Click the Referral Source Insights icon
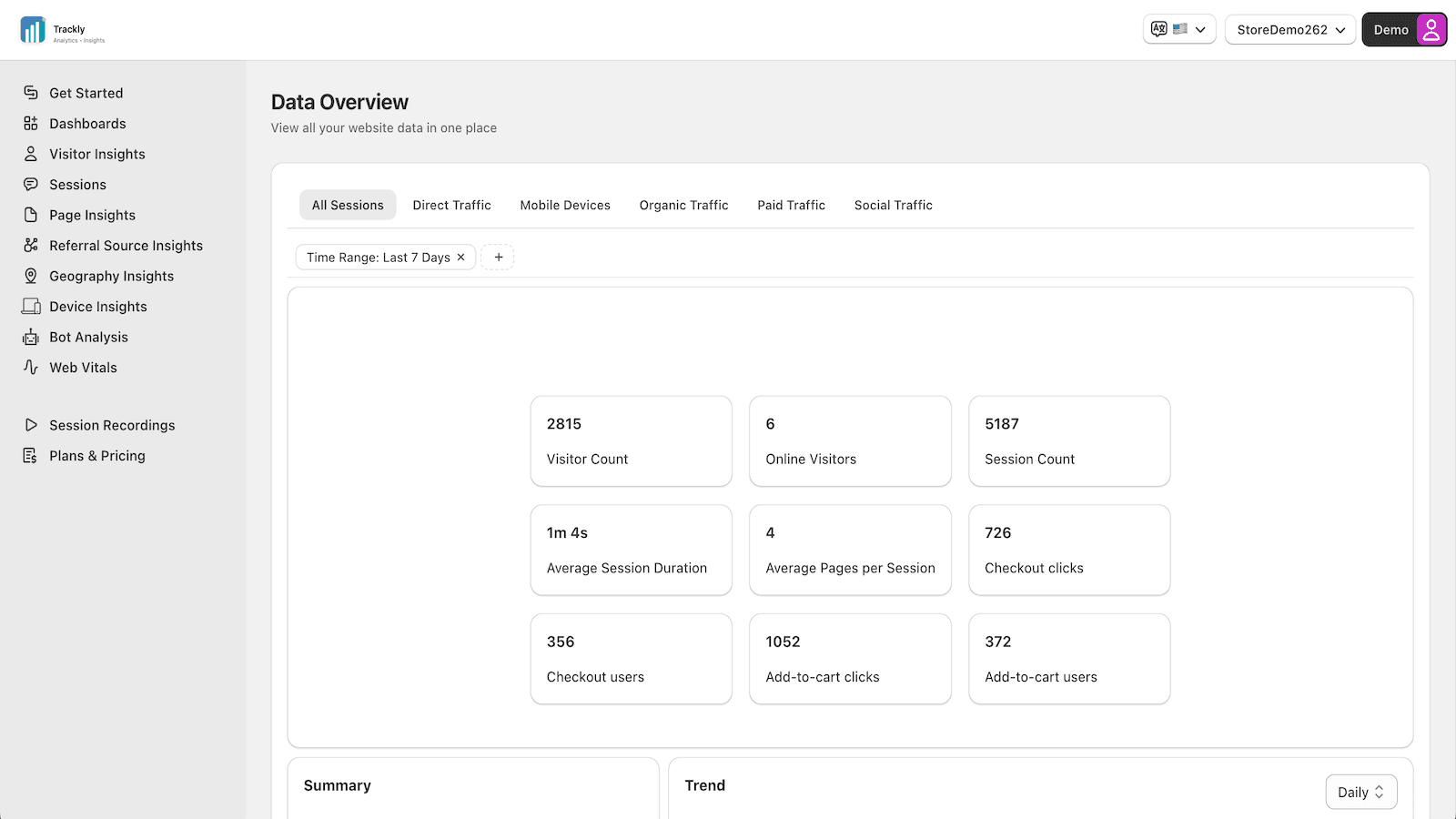The height and width of the screenshot is (819, 1456). click(31, 246)
